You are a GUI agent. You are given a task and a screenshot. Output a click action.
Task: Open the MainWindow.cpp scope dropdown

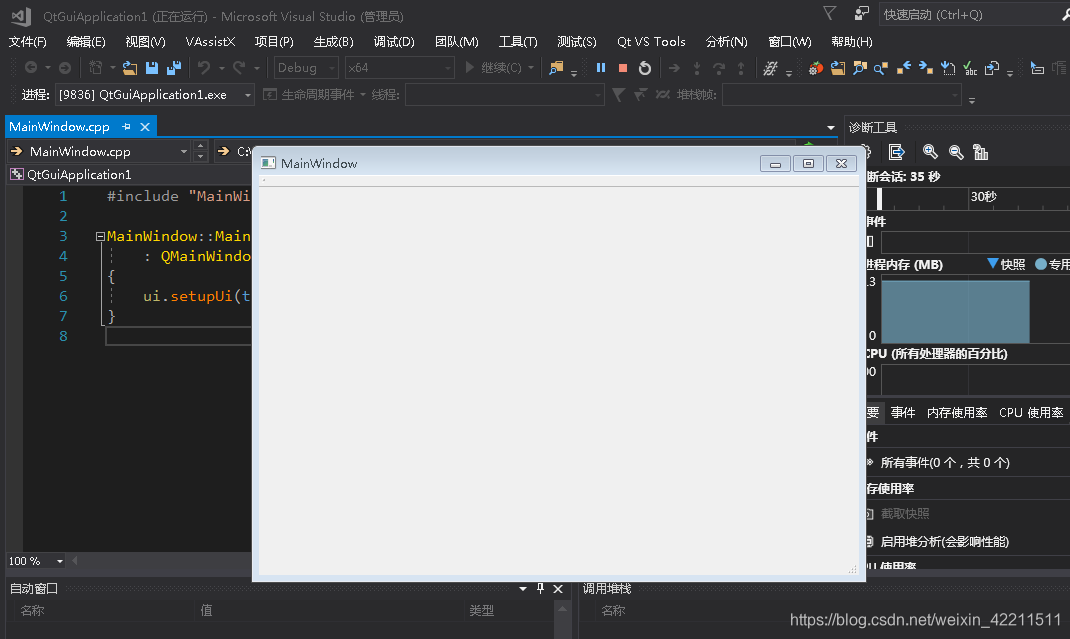pos(98,152)
